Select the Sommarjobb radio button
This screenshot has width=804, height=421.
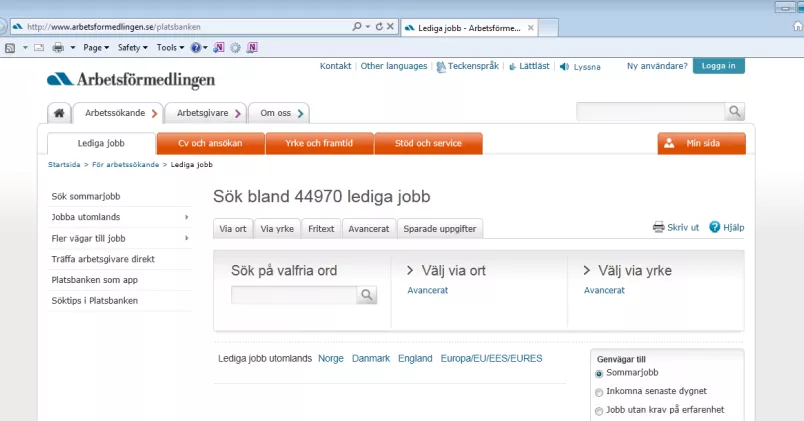click(x=599, y=373)
